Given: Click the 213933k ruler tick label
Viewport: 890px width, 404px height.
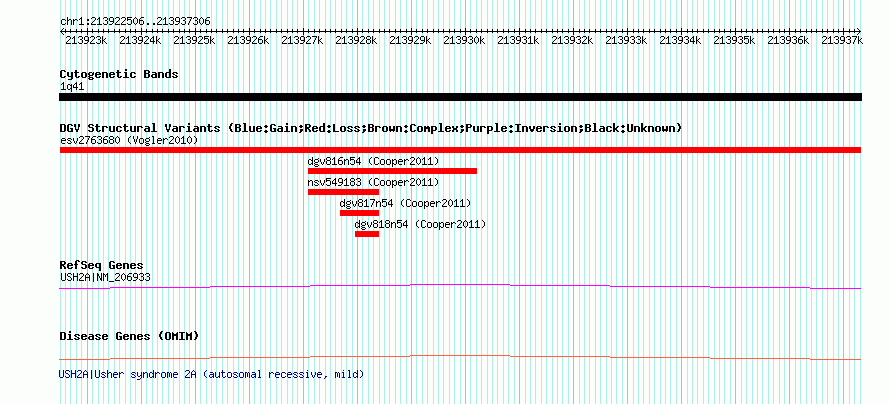Looking at the screenshot, I should [626, 40].
